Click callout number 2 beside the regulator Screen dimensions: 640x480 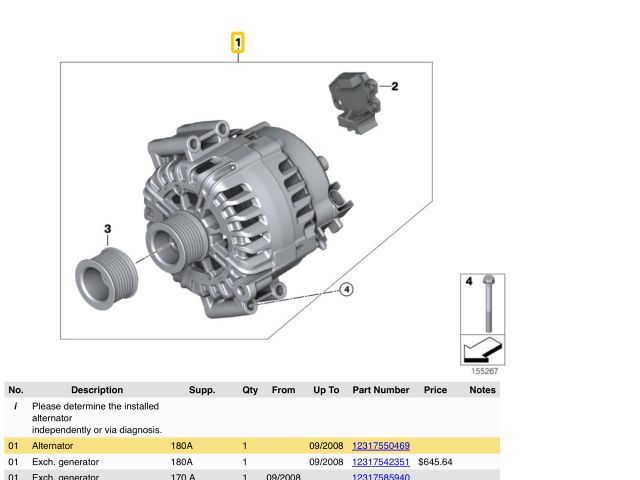pos(394,87)
